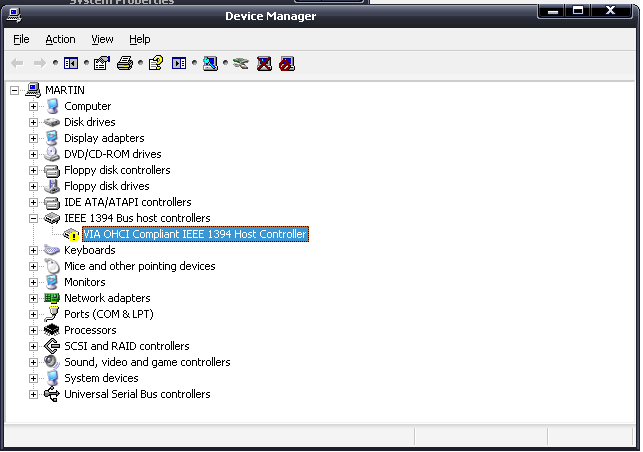Select SCSI and RAID controllers label

tap(127, 346)
